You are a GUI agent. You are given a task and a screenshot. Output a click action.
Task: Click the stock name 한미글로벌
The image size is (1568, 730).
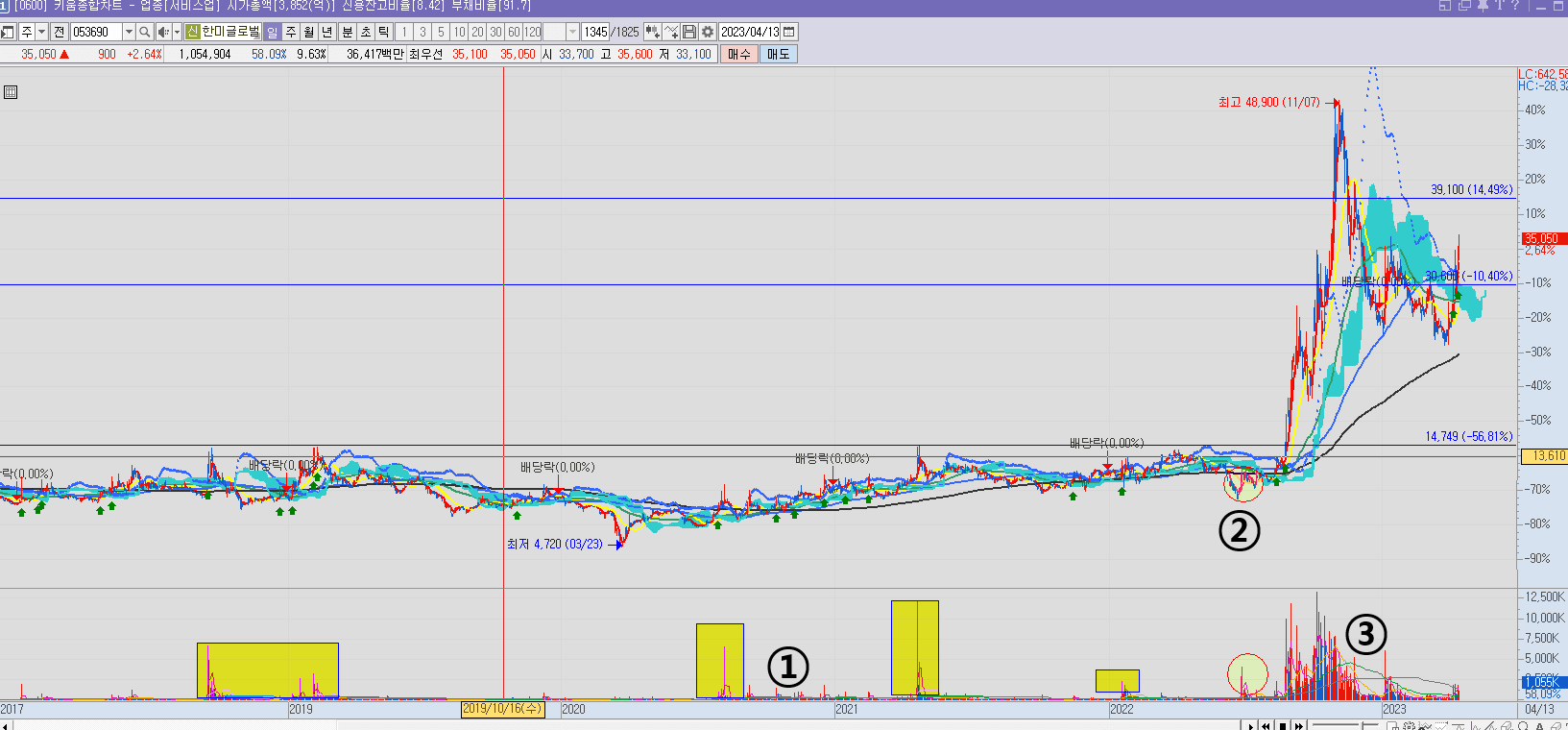click(230, 32)
